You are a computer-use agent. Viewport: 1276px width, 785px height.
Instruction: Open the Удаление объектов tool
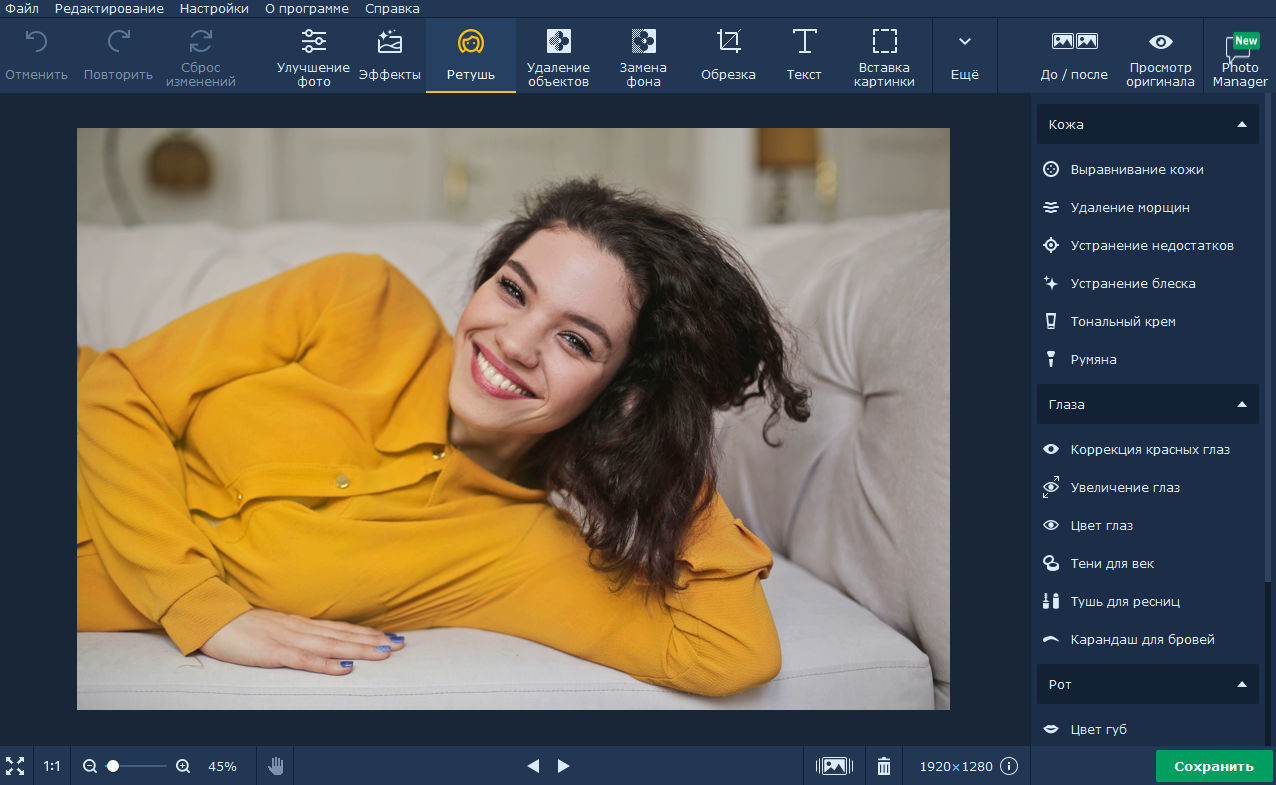(x=558, y=56)
